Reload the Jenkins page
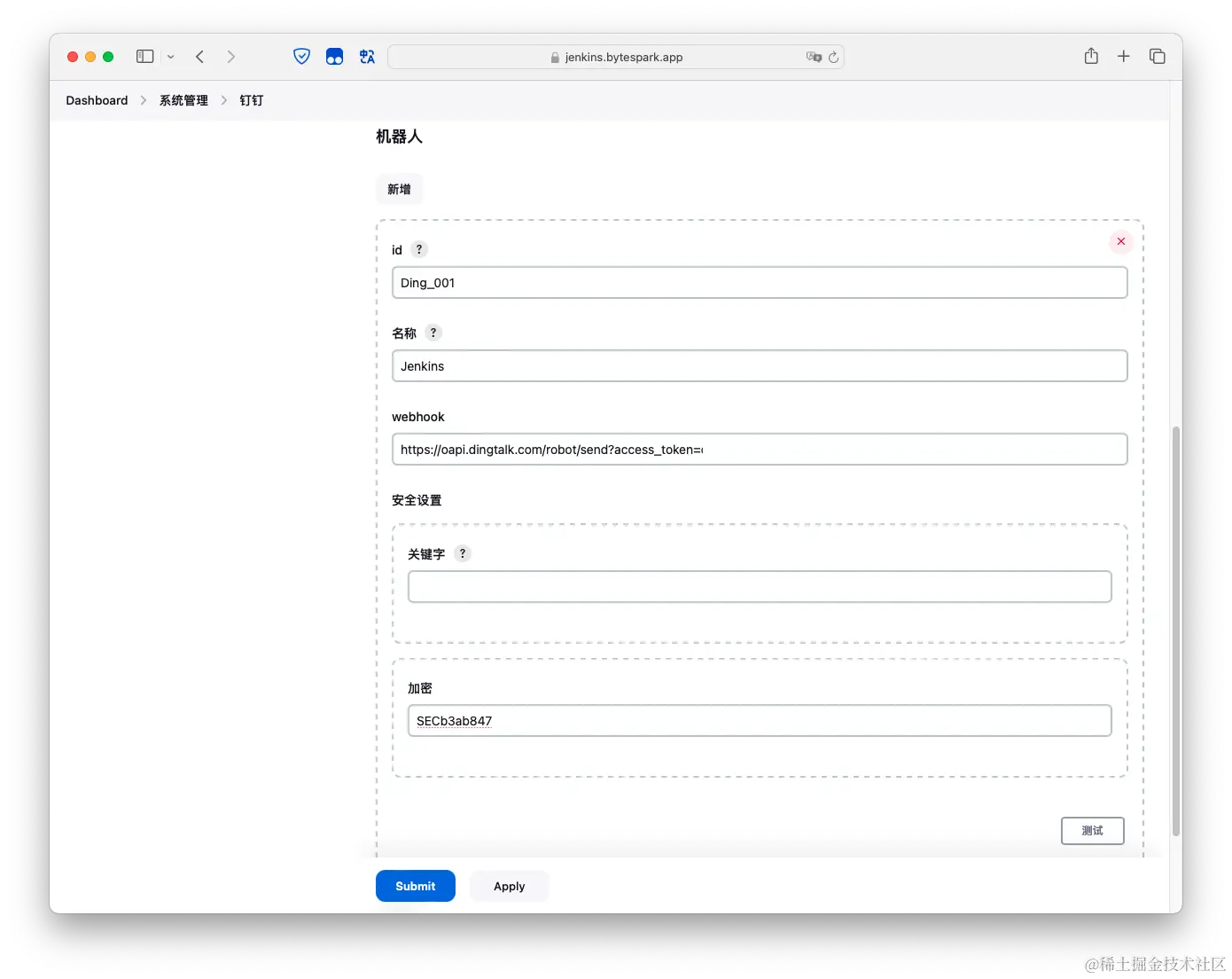1232x979 pixels. click(833, 57)
